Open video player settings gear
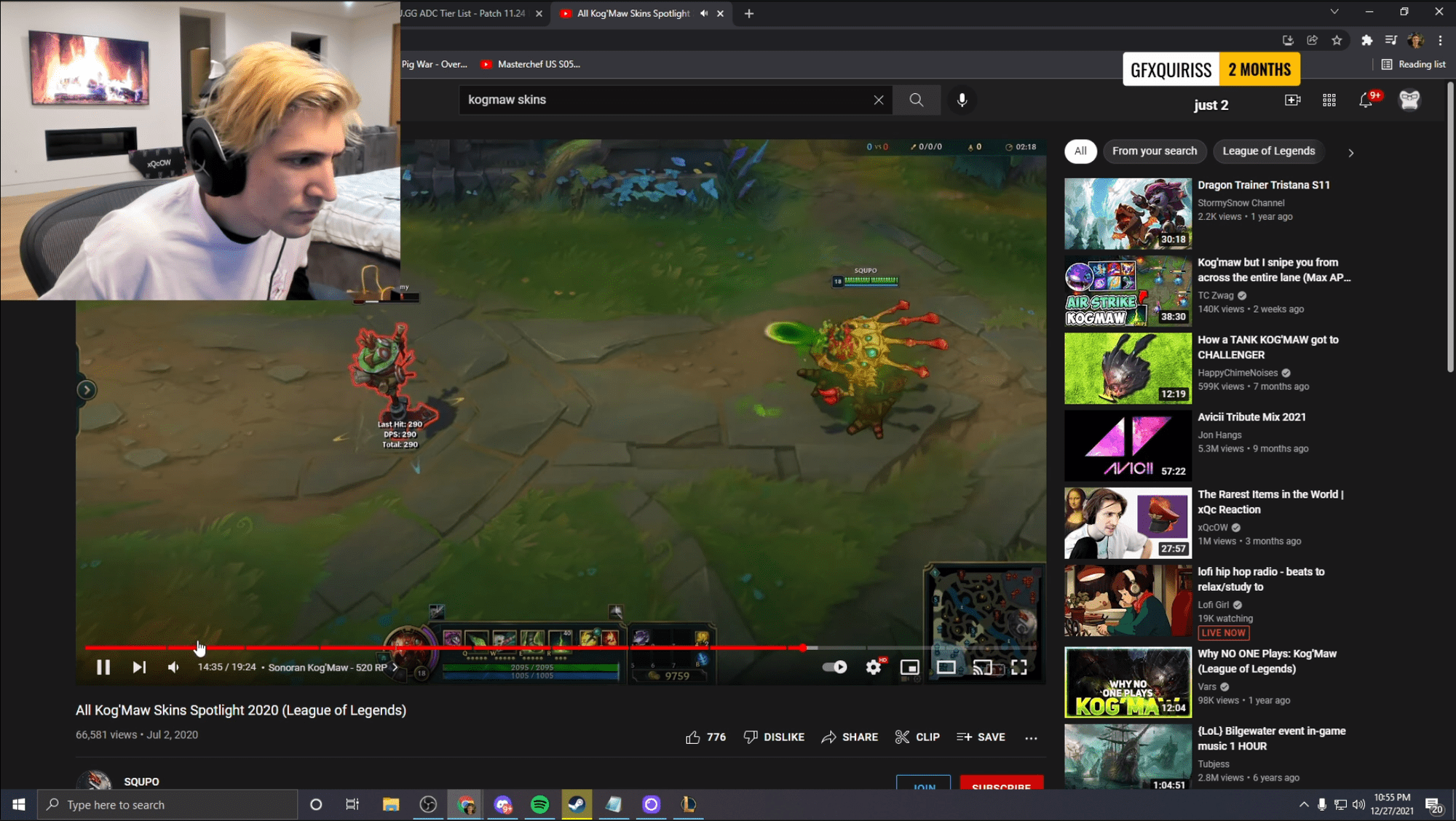Viewport: 1456px width, 821px height. coord(874,667)
